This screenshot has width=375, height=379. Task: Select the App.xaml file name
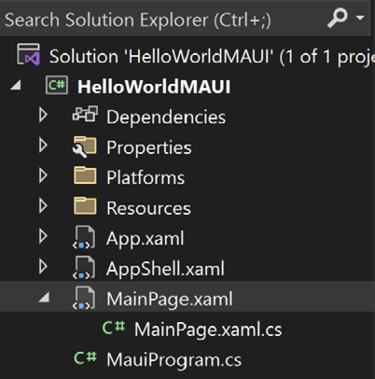pos(145,239)
